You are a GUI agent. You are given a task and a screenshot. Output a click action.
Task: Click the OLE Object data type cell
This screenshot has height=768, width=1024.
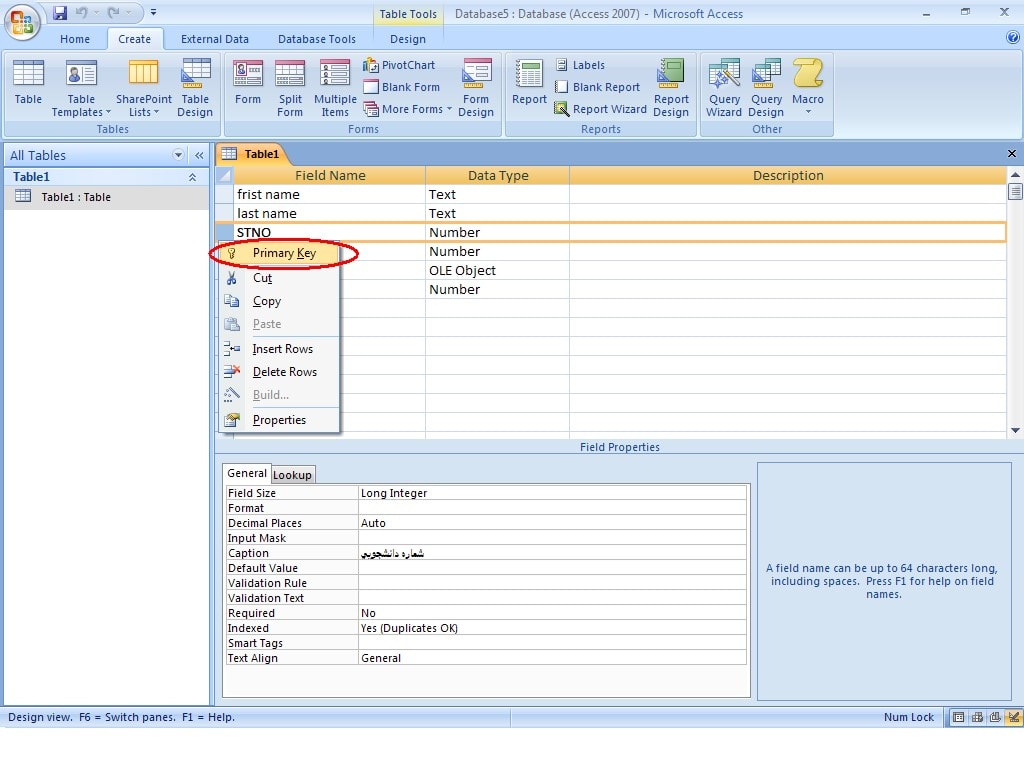coord(497,270)
